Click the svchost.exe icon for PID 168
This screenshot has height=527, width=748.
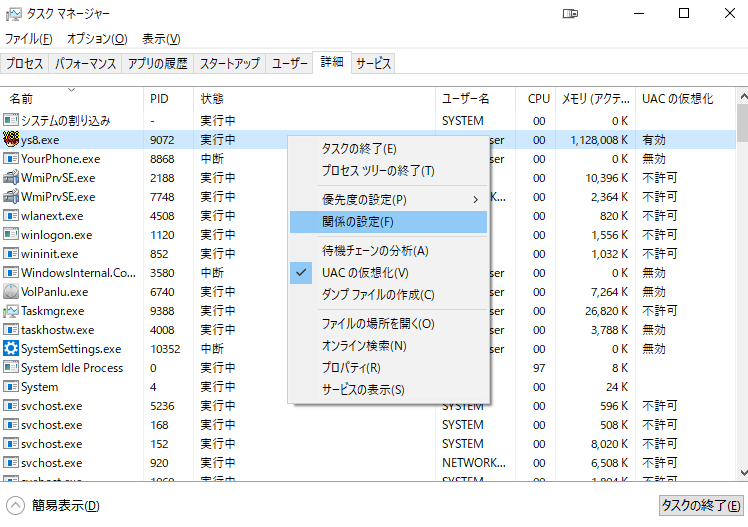[x=10, y=424]
